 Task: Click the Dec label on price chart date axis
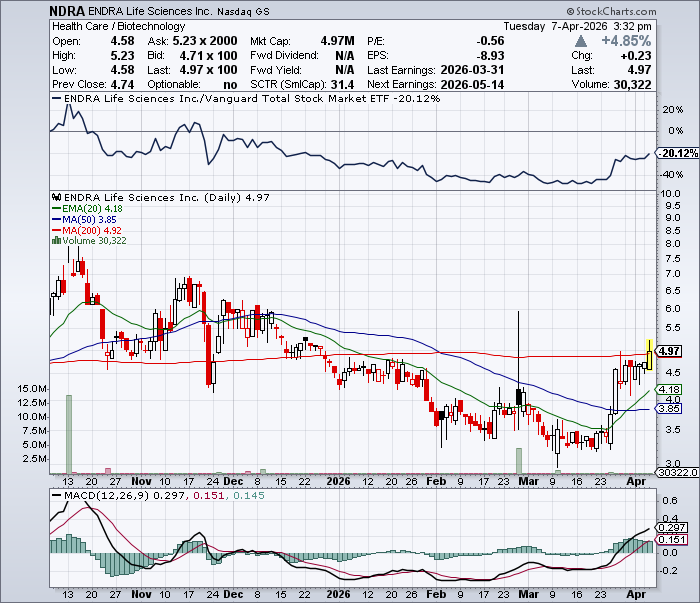pos(233,482)
